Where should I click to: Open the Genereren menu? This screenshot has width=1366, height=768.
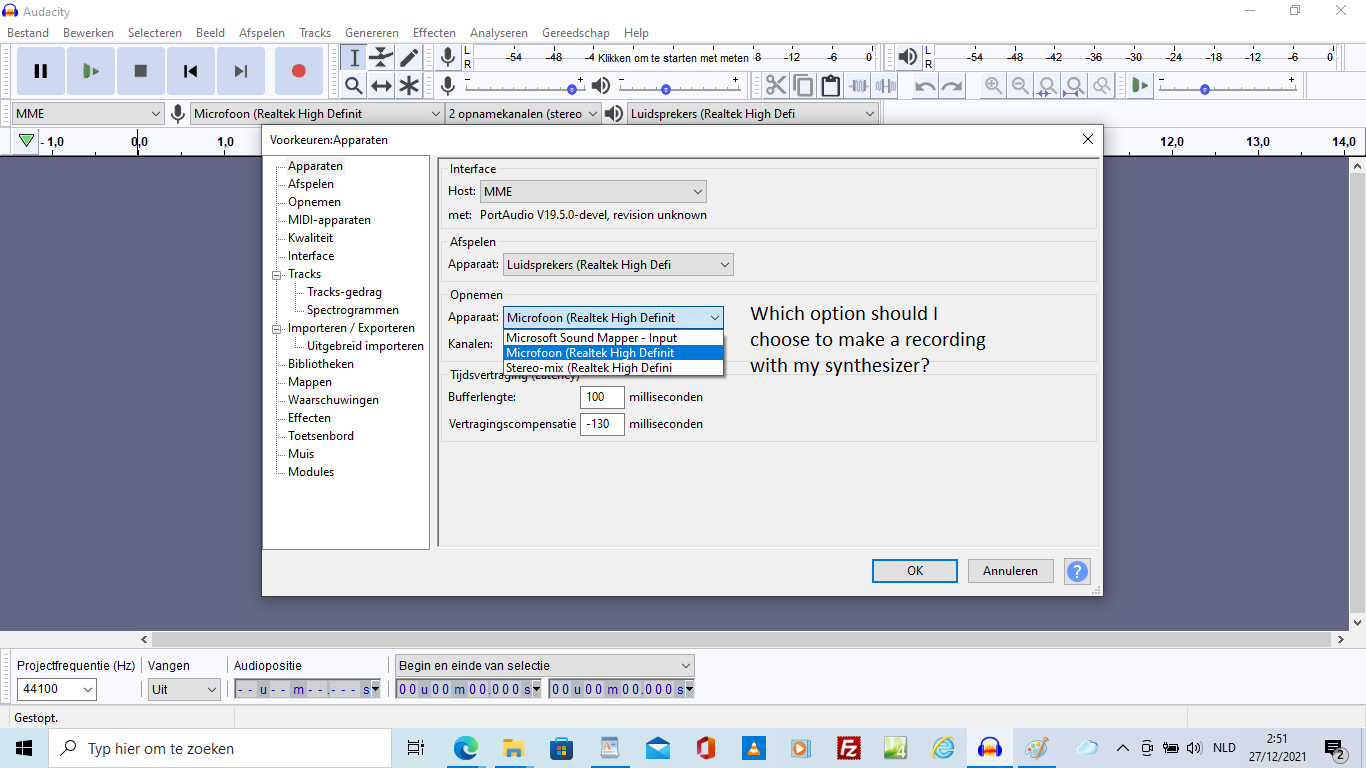tap(372, 33)
